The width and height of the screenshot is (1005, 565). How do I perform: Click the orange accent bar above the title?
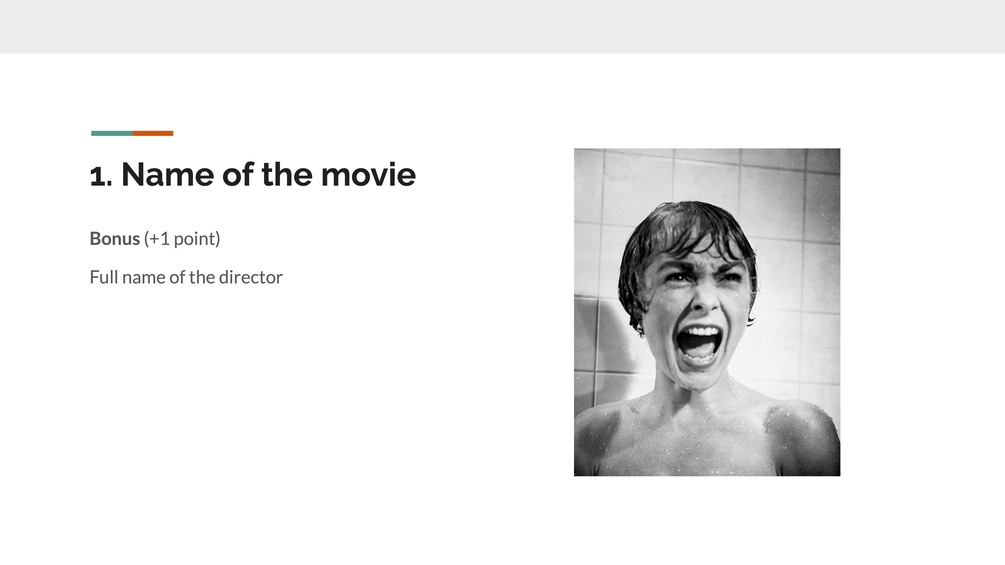(153, 133)
